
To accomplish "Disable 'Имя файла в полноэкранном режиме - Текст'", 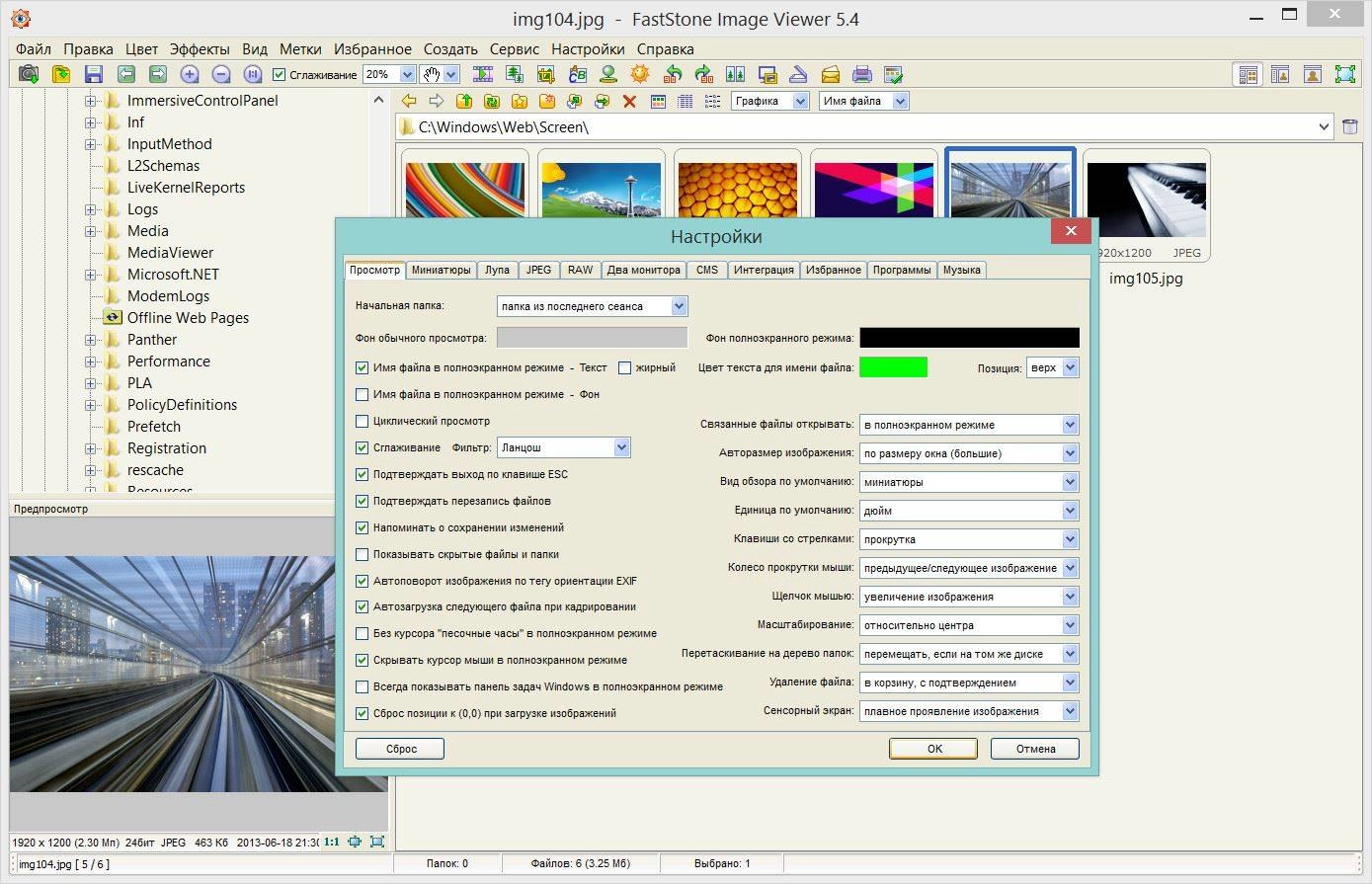I will 362,367.
